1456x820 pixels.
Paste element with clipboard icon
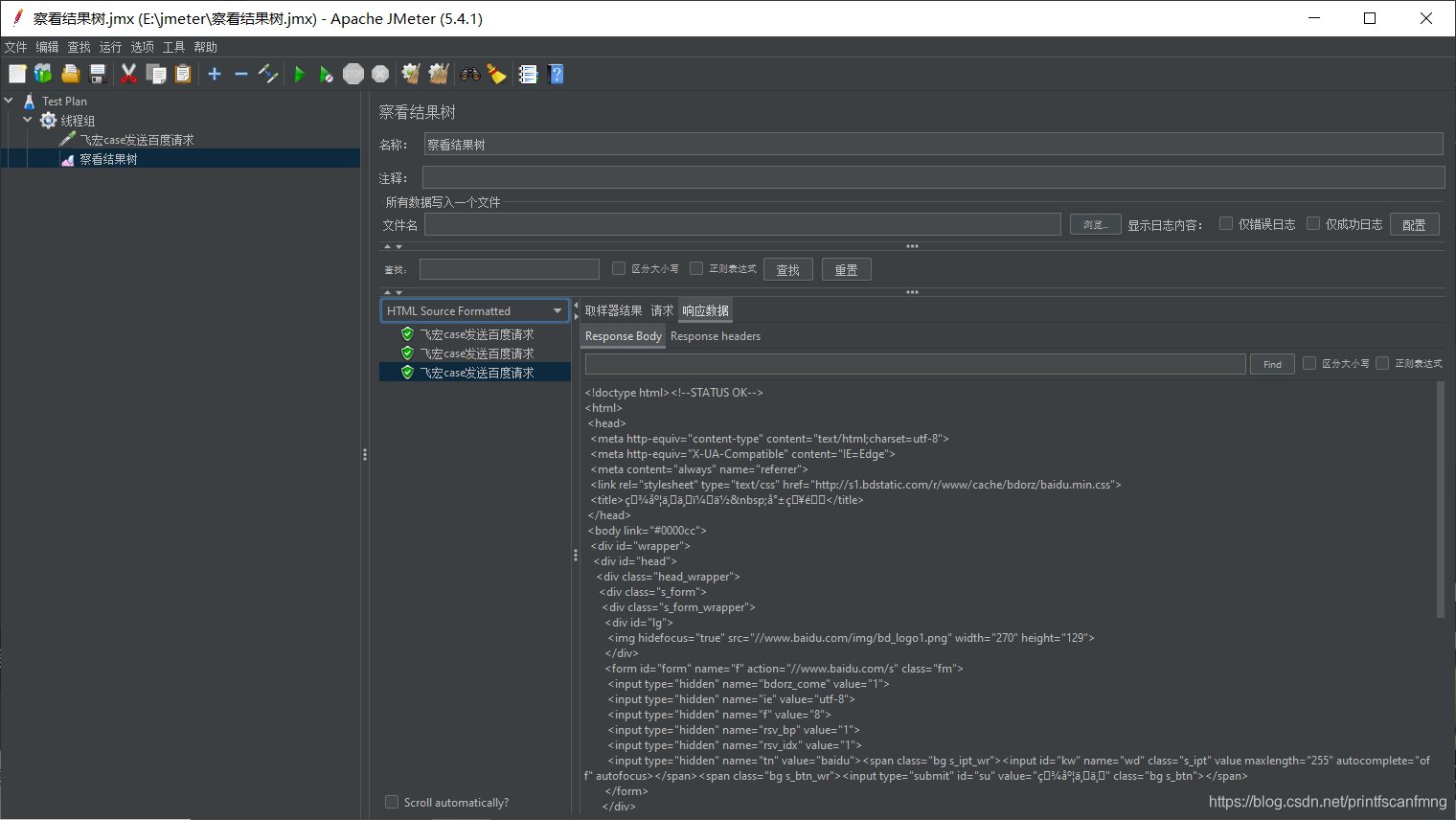183,74
